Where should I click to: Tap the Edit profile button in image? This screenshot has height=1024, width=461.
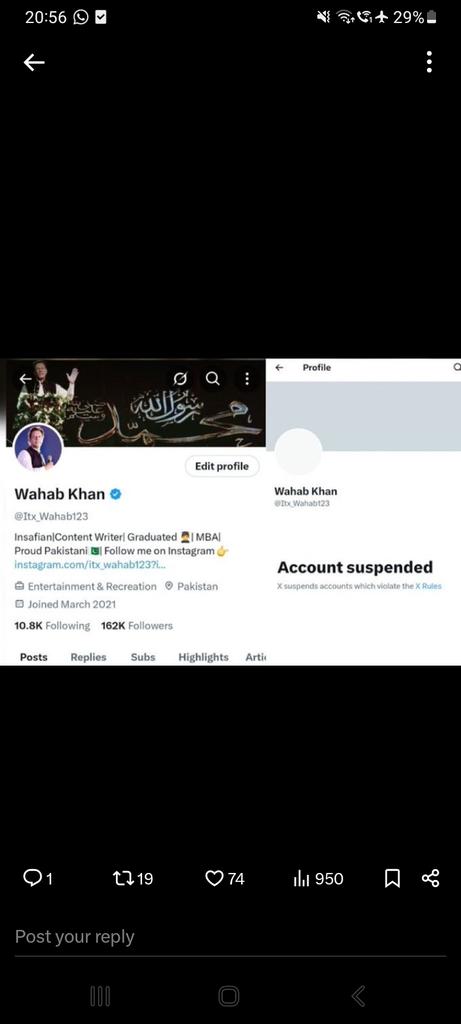[x=222, y=466]
